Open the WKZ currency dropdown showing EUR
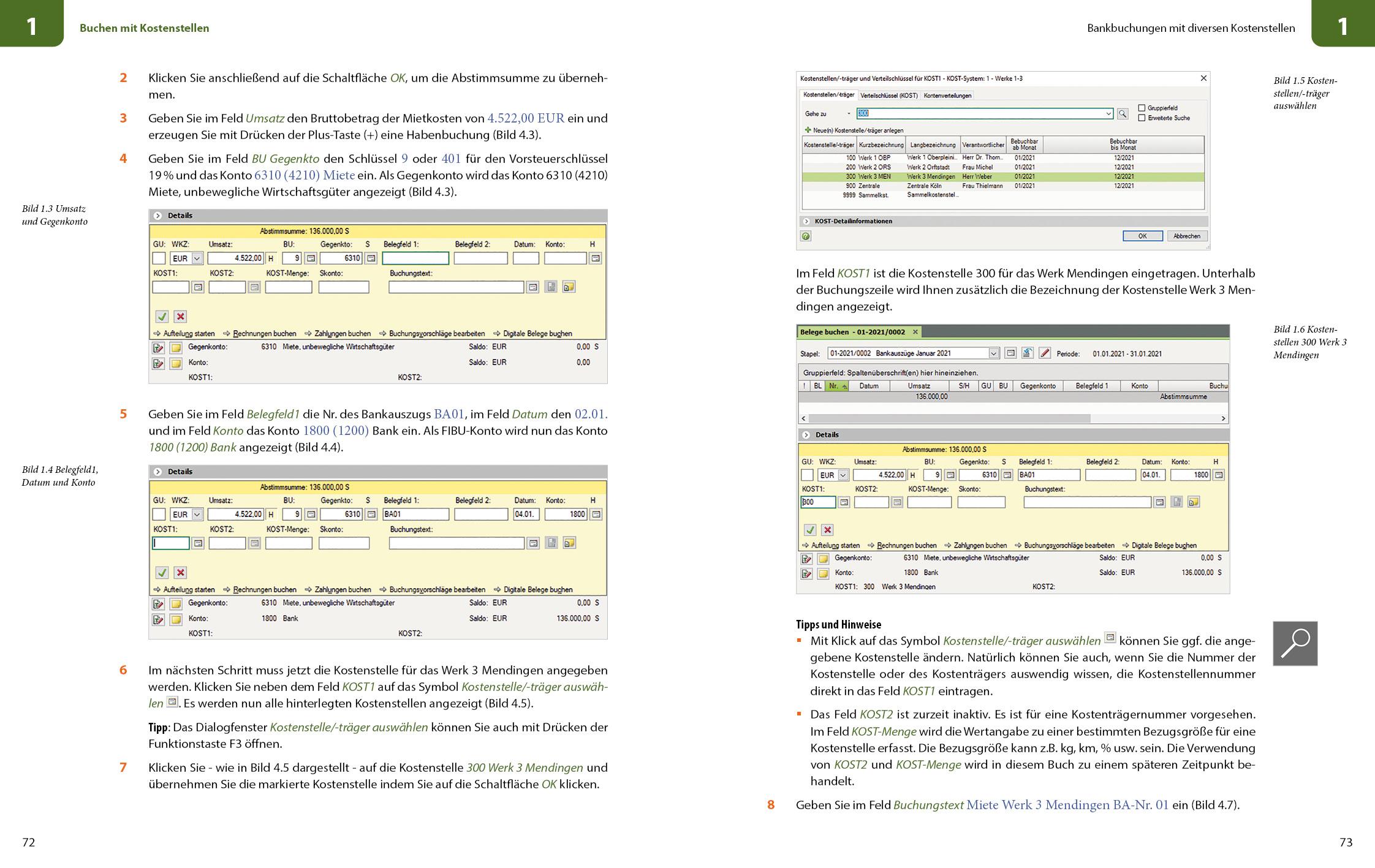The height and width of the screenshot is (868, 1375). tap(843, 475)
